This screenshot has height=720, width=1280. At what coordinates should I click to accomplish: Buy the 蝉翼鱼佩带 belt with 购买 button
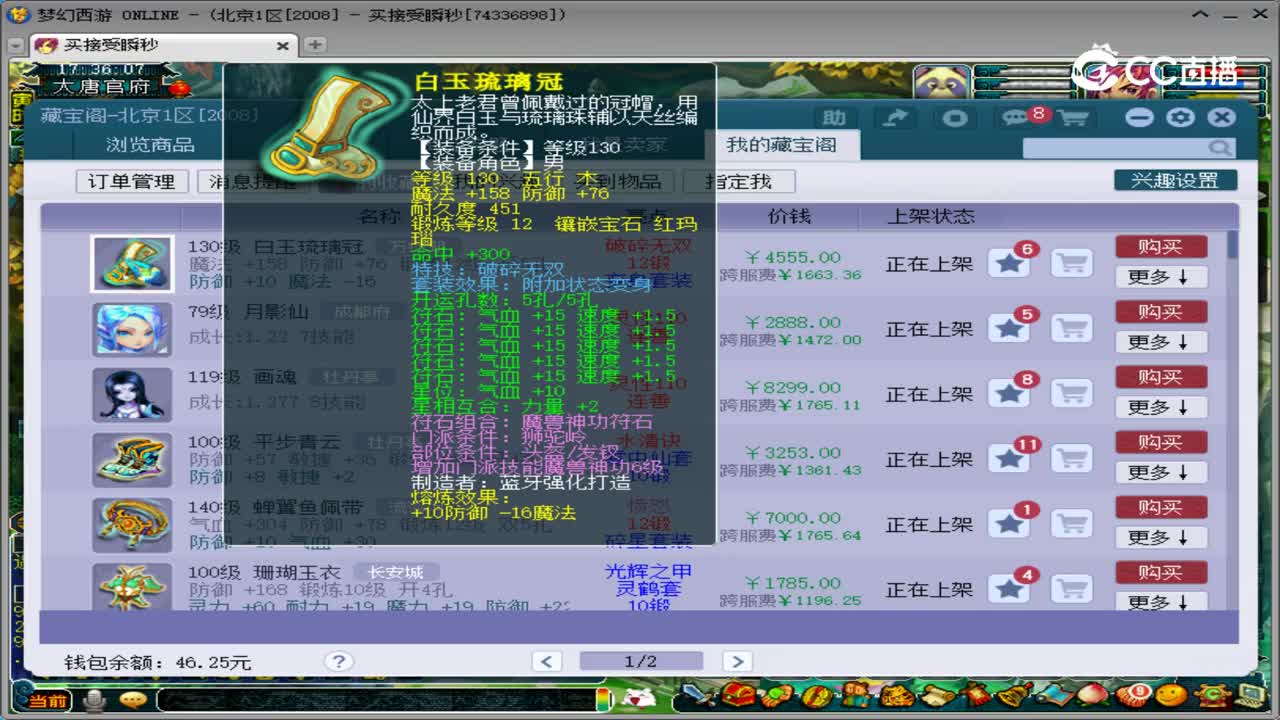pyautogui.click(x=1161, y=507)
